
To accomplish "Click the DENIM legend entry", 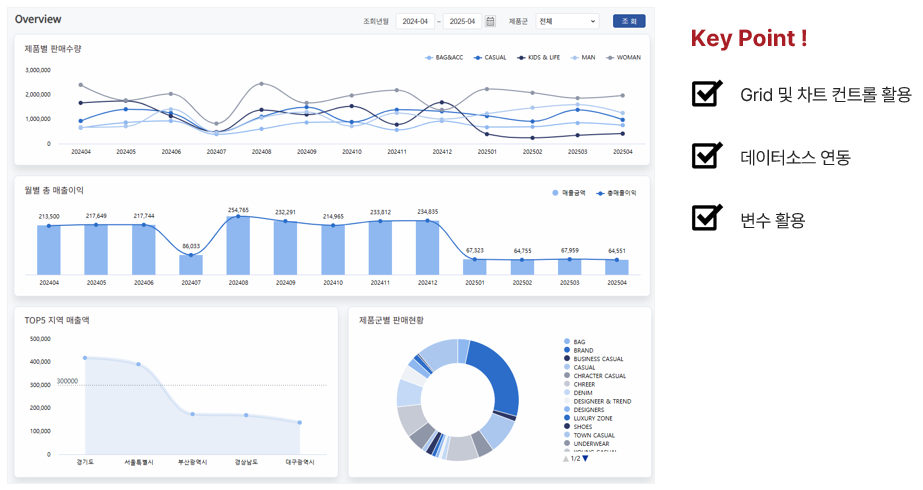I will click(578, 393).
